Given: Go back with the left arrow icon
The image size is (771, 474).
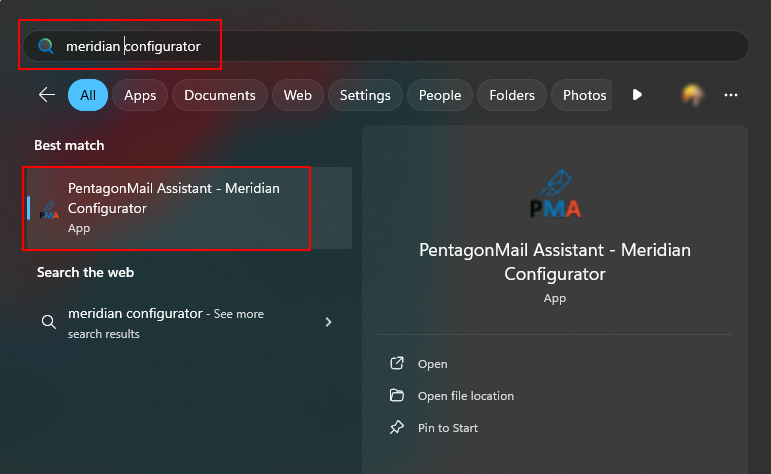Looking at the screenshot, I should pos(47,94).
